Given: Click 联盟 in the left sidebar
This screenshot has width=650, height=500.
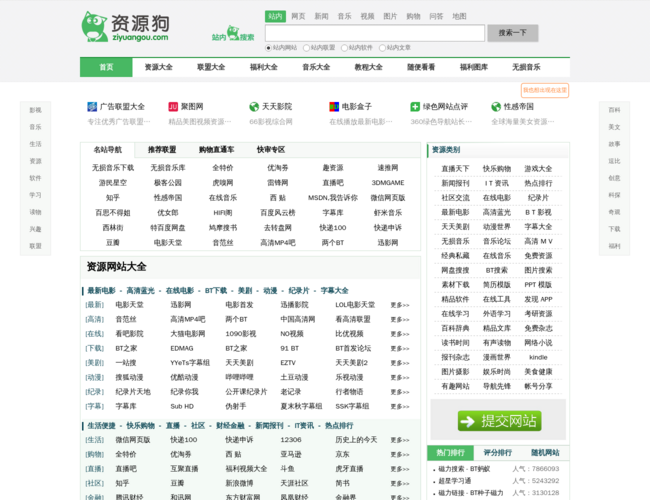Looking at the screenshot, I should tap(35, 246).
